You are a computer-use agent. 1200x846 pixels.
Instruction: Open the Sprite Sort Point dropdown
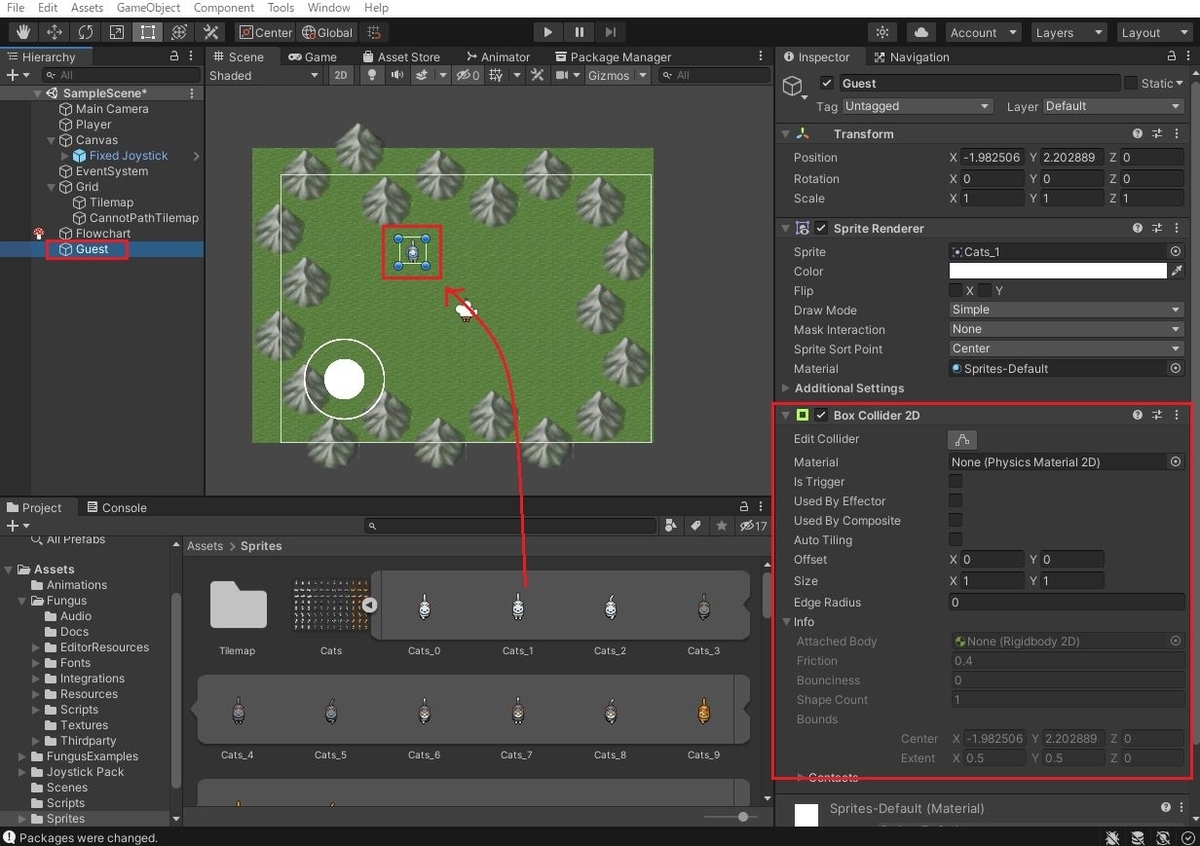pyautogui.click(x=1066, y=349)
